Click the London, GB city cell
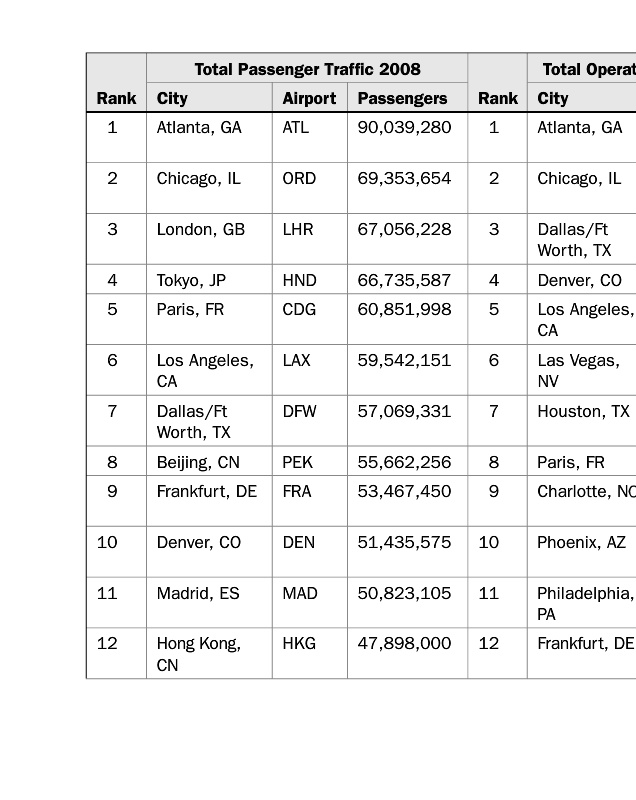 coord(201,230)
